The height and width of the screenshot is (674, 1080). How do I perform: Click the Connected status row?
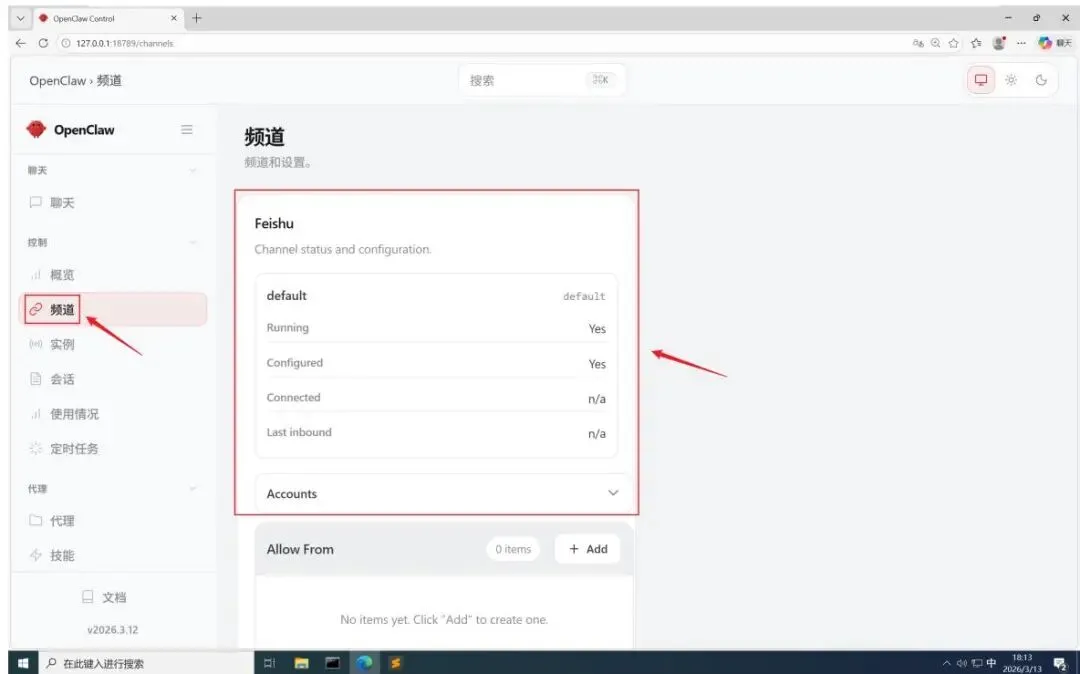pyautogui.click(x=436, y=398)
